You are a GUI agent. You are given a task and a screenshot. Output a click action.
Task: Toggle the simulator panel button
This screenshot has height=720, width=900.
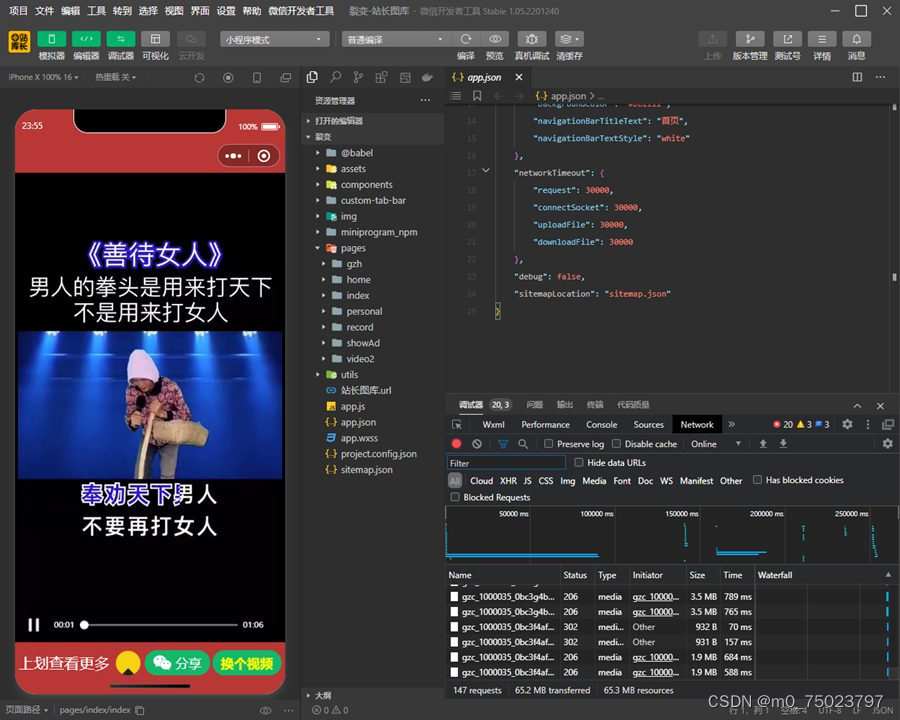click(x=52, y=39)
